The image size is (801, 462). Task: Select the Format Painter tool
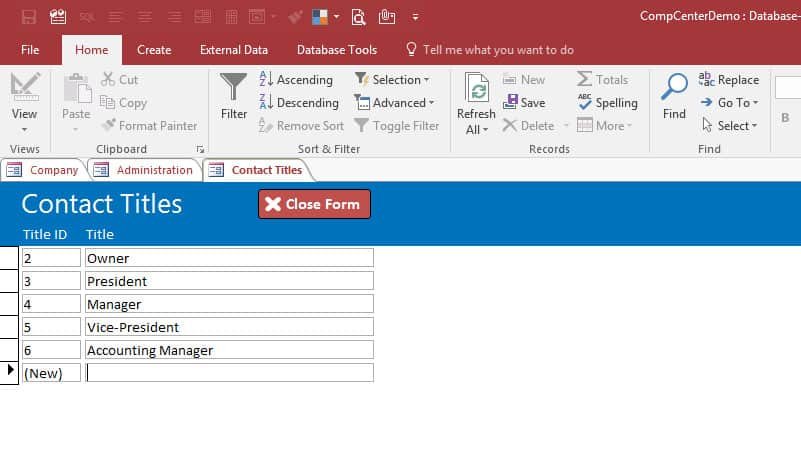coord(149,126)
